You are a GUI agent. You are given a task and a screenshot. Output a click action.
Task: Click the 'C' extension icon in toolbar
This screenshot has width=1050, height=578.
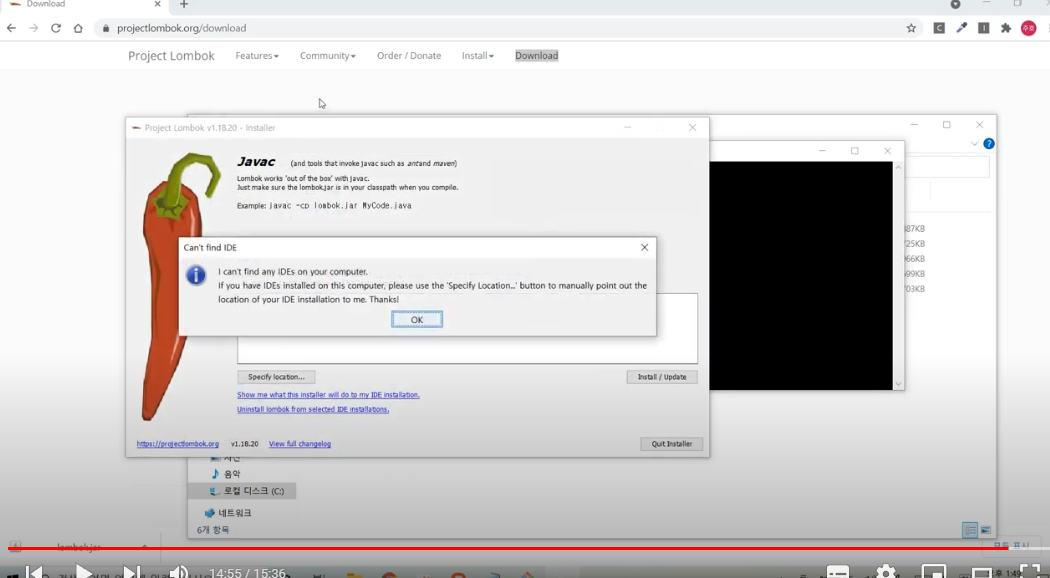pos(939,28)
